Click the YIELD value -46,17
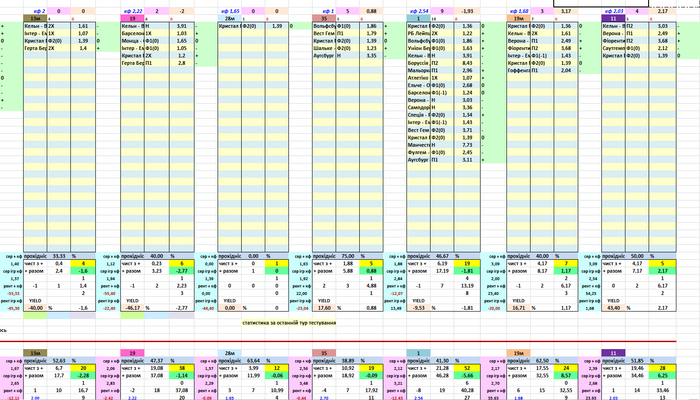 coord(133,308)
